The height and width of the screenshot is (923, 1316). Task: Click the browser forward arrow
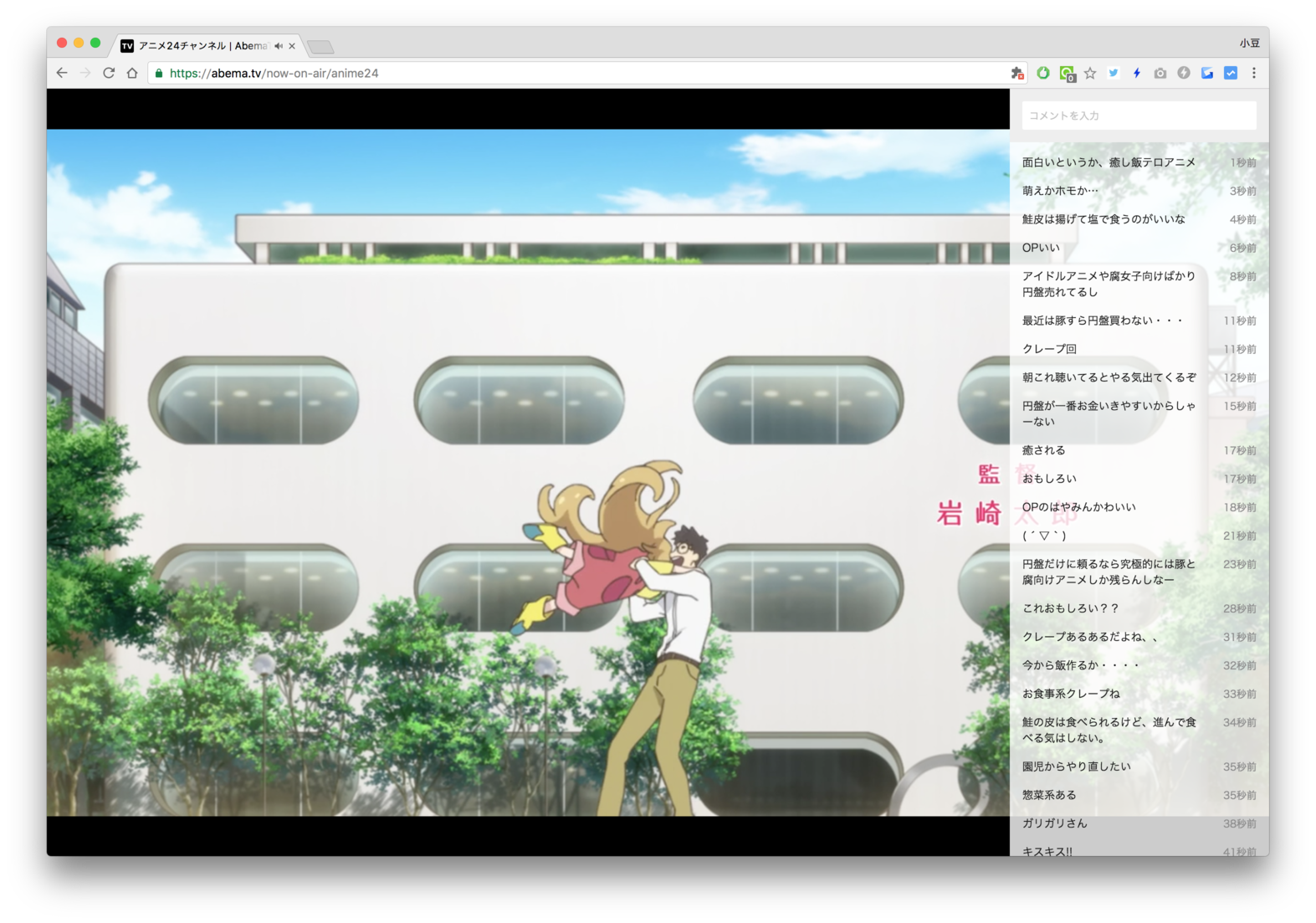pyautogui.click(x=85, y=73)
